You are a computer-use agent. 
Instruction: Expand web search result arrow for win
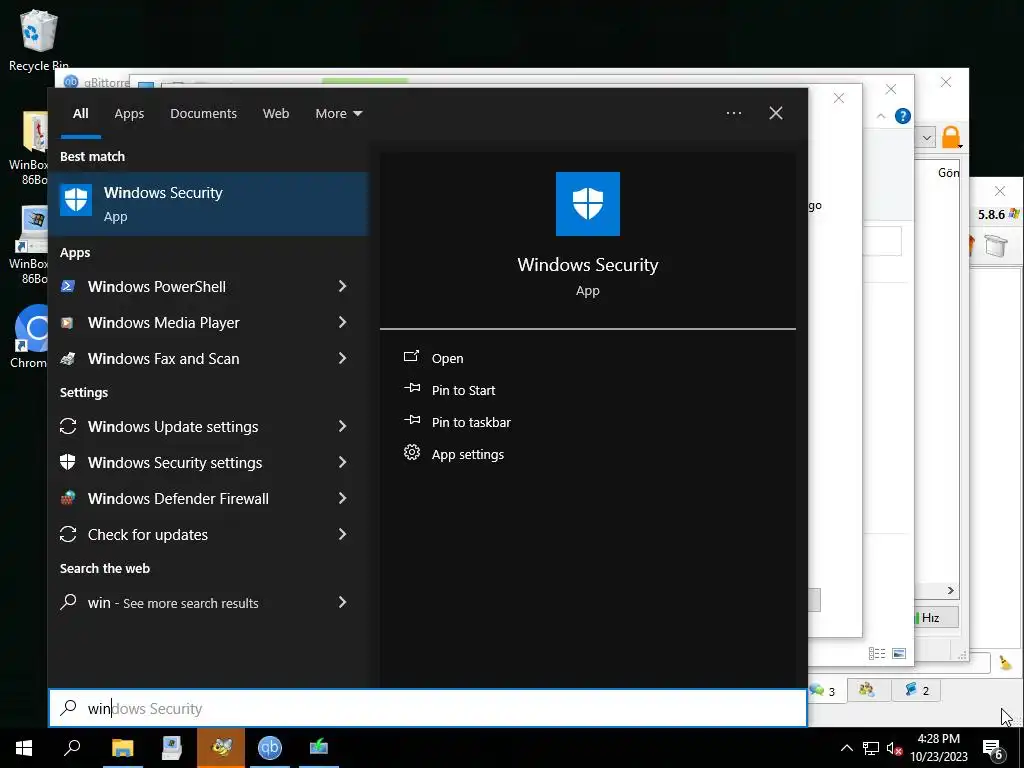point(342,601)
